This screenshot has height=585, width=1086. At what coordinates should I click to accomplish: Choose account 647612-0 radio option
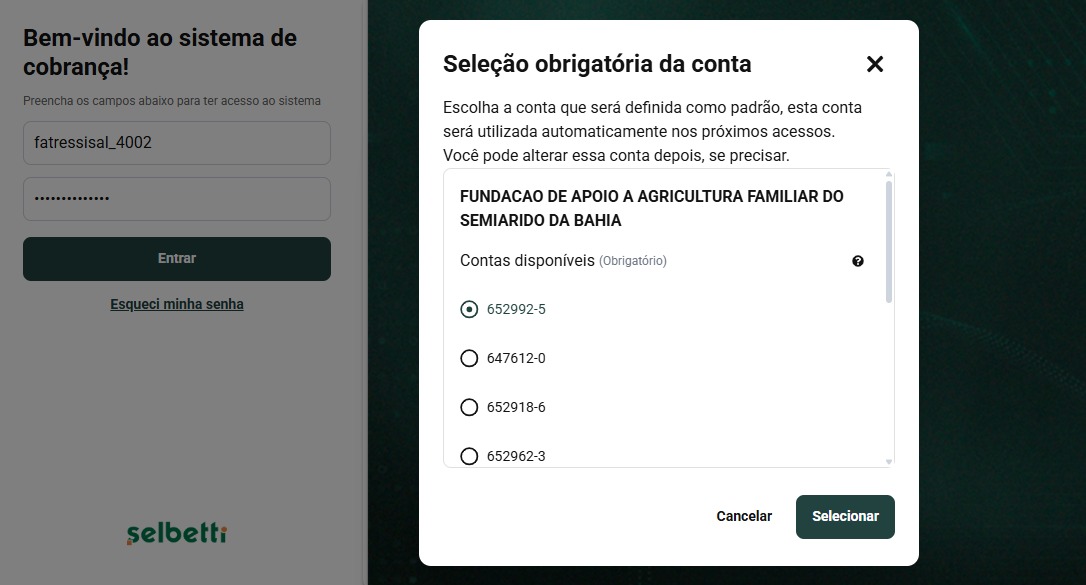pyautogui.click(x=469, y=358)
